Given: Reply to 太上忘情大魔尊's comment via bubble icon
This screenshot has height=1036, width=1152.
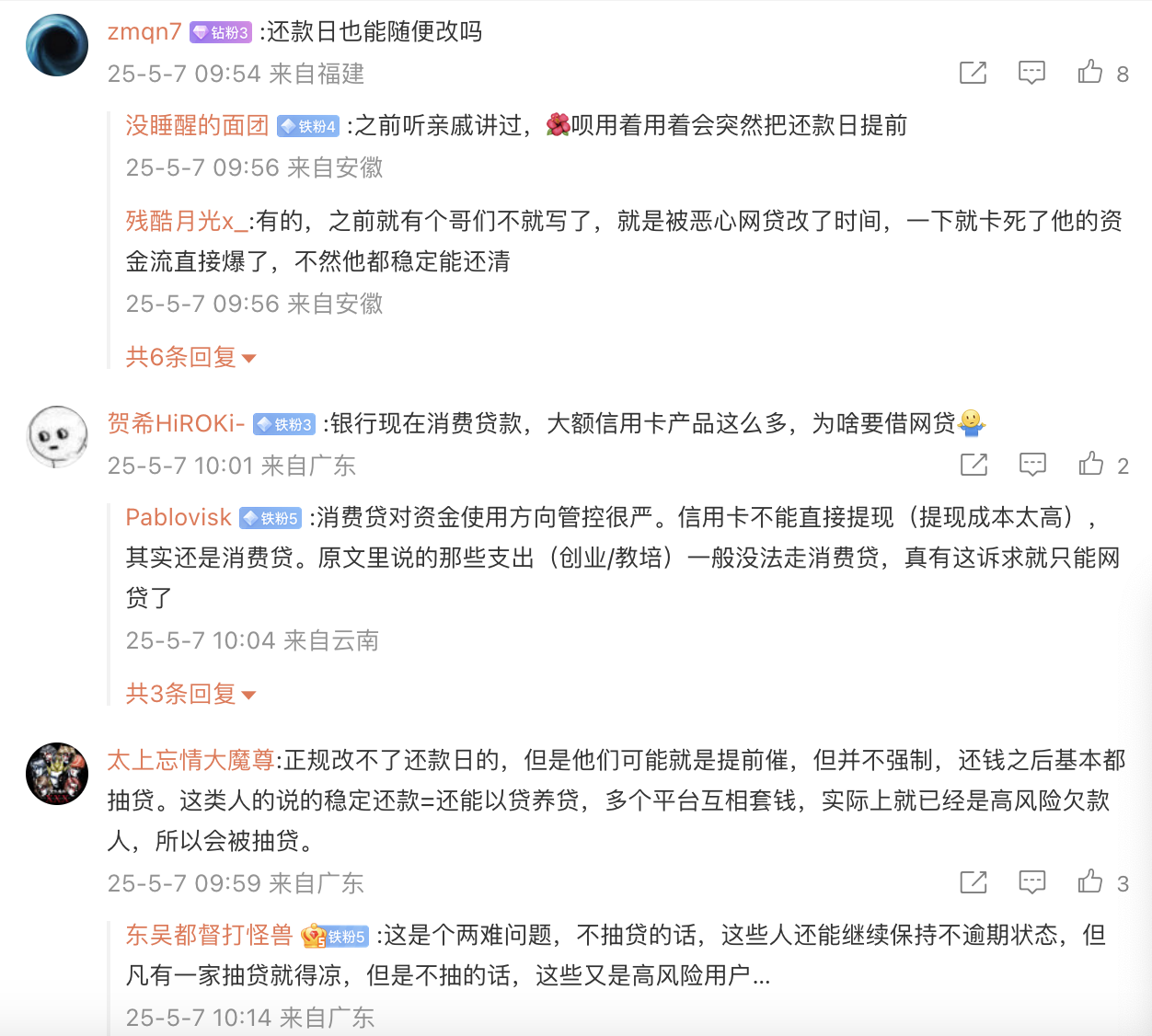Looking at the screenshot, I should [1031, 882].
